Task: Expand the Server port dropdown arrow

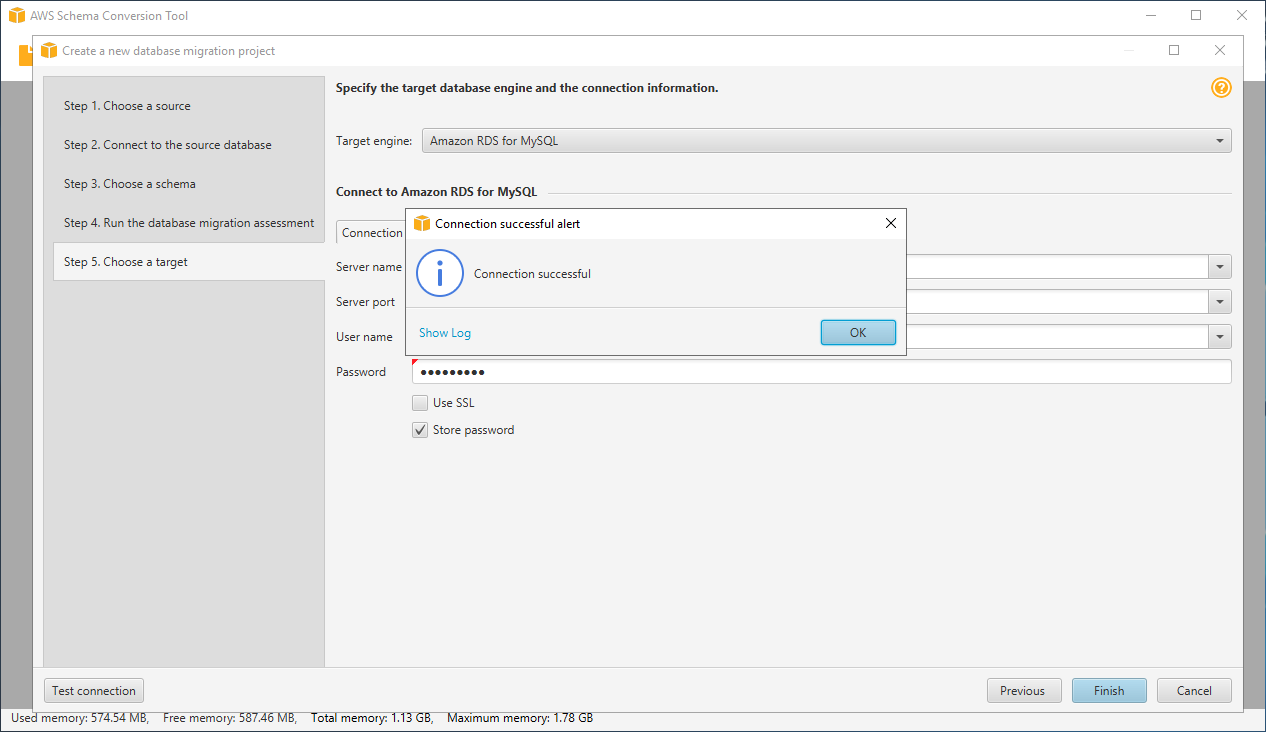Action: tap(1220, 302)
